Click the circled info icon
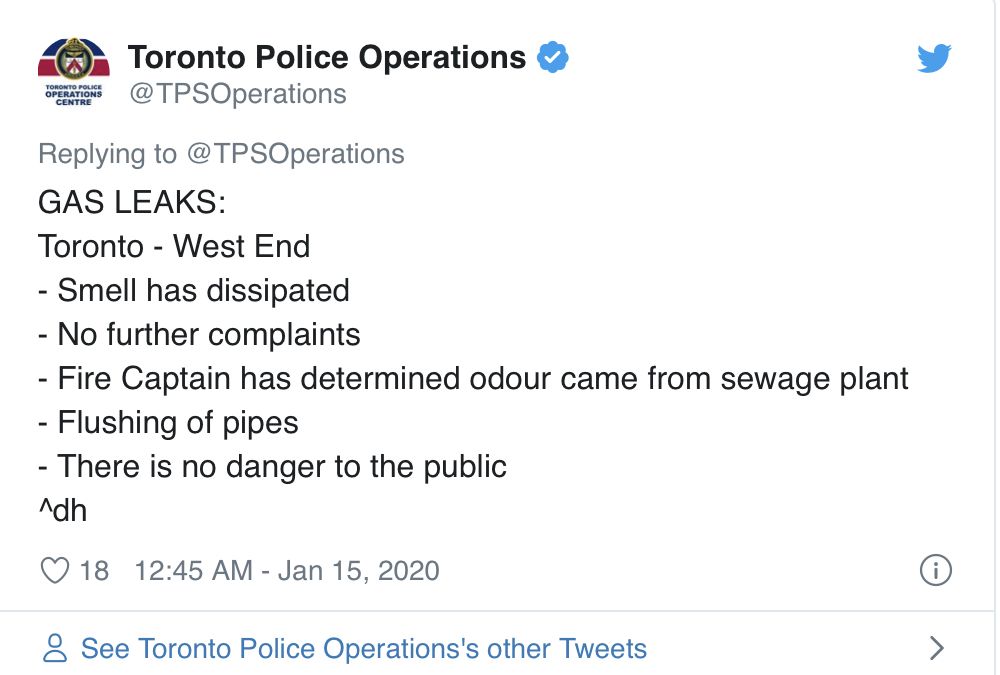This screenshot has width=1000, height=675. tap(936, 570)
